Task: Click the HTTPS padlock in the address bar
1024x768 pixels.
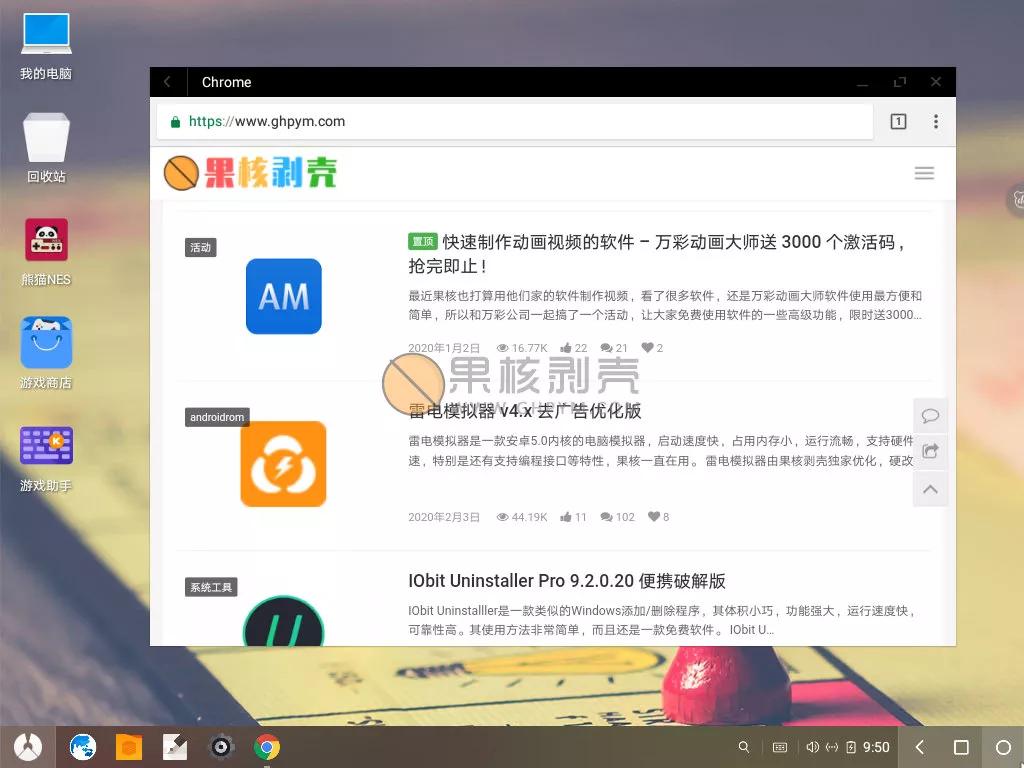Action: (x=175, y=121)
